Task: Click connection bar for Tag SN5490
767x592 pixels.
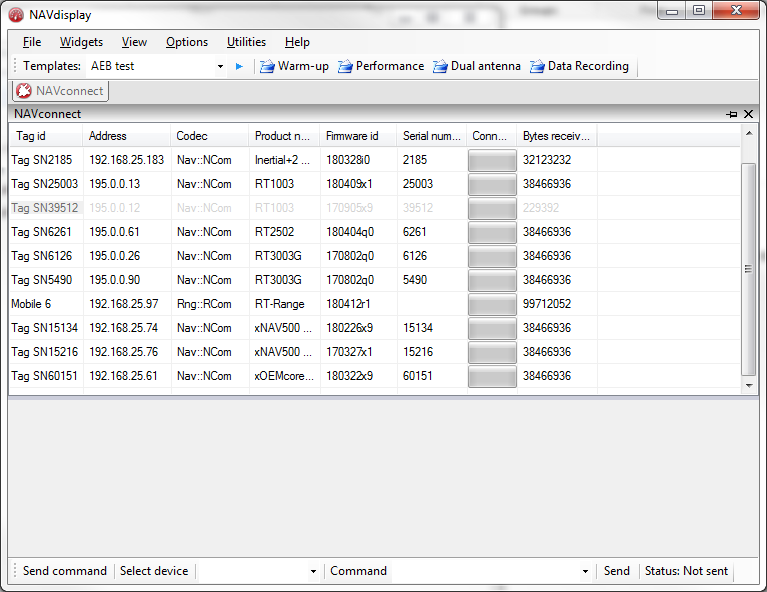Action: (x=492, y=280)
